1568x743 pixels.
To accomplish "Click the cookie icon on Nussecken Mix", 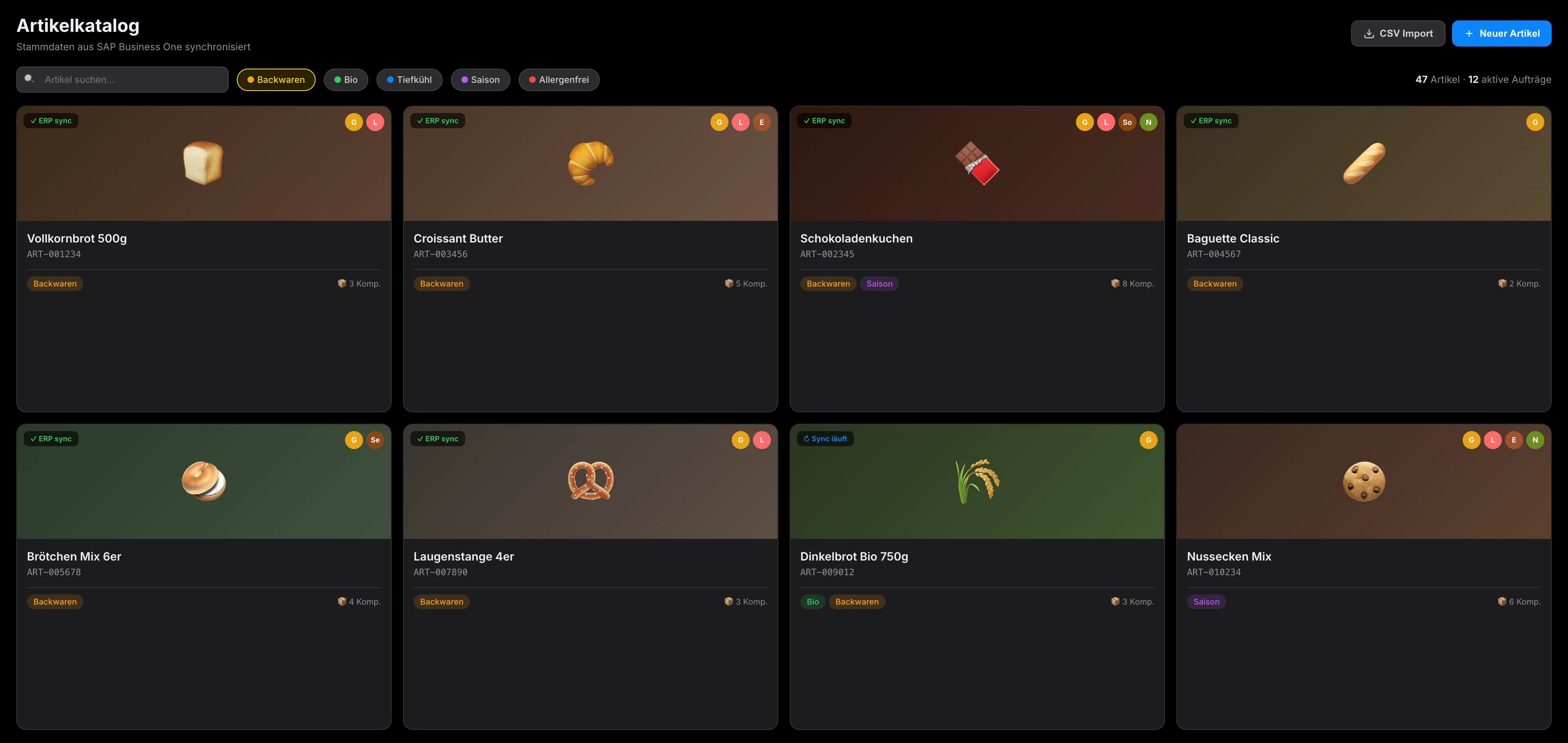I will click(1363, 481).
